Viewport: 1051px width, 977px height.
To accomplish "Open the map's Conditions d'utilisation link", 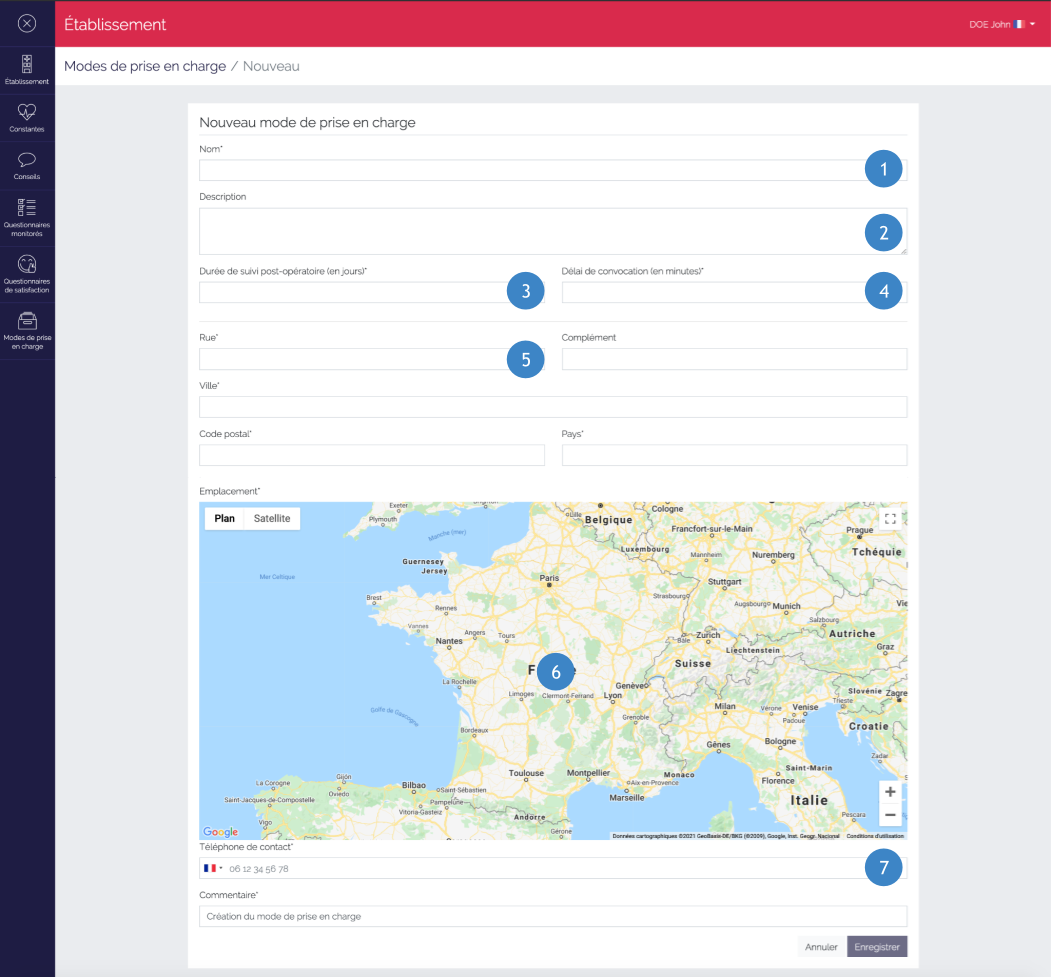I will coord(876,834).
